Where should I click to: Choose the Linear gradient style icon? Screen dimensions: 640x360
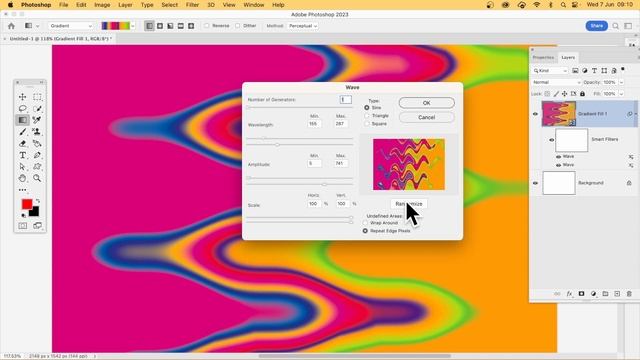[x=149, y=26]
